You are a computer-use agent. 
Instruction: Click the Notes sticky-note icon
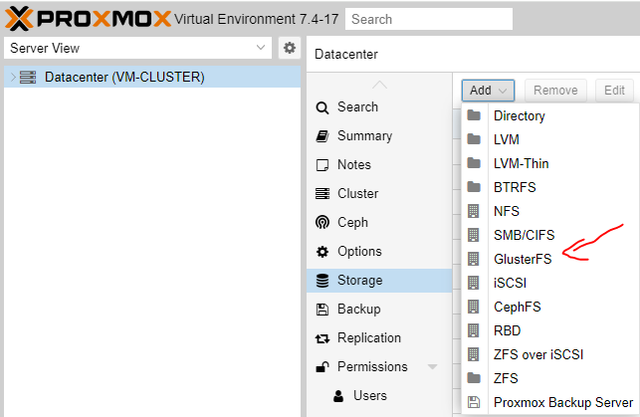point(322,165)
